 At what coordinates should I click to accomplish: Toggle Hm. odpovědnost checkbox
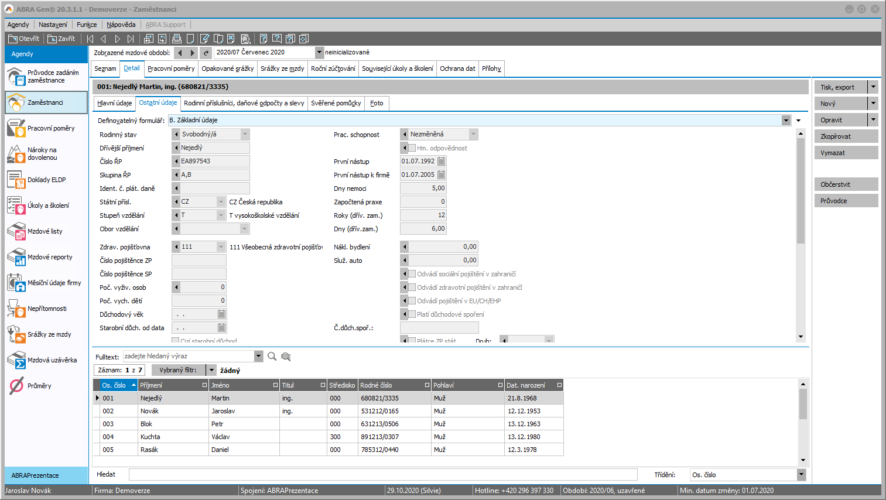[x=411, y=146]
